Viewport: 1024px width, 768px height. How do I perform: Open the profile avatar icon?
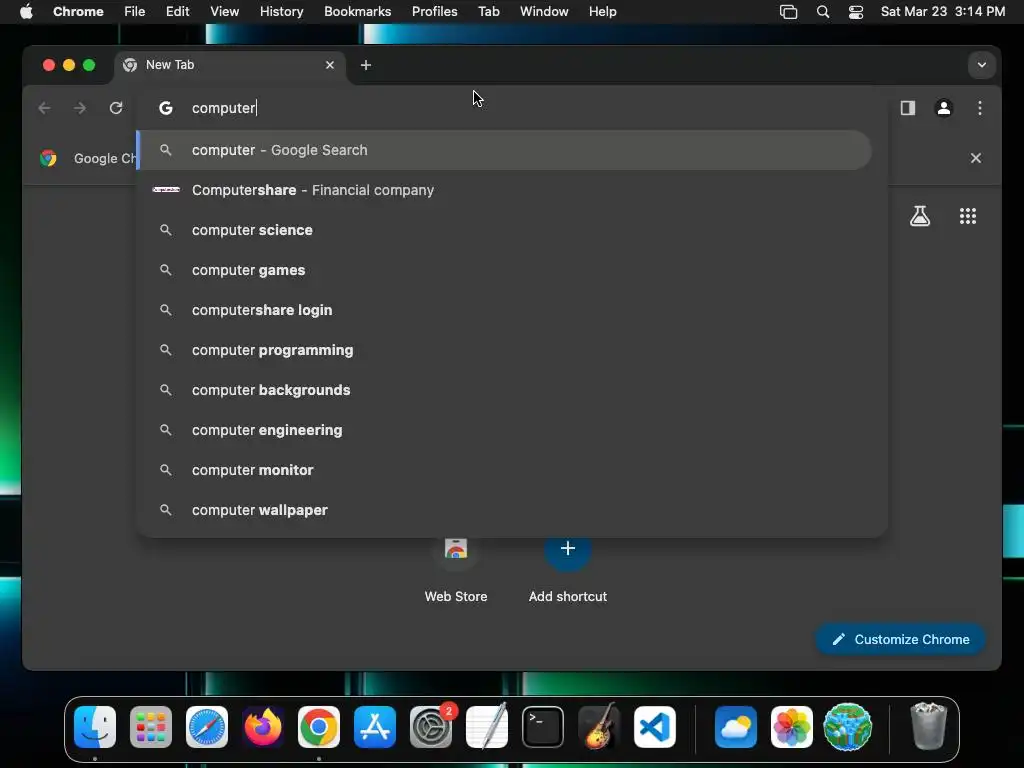944,108
